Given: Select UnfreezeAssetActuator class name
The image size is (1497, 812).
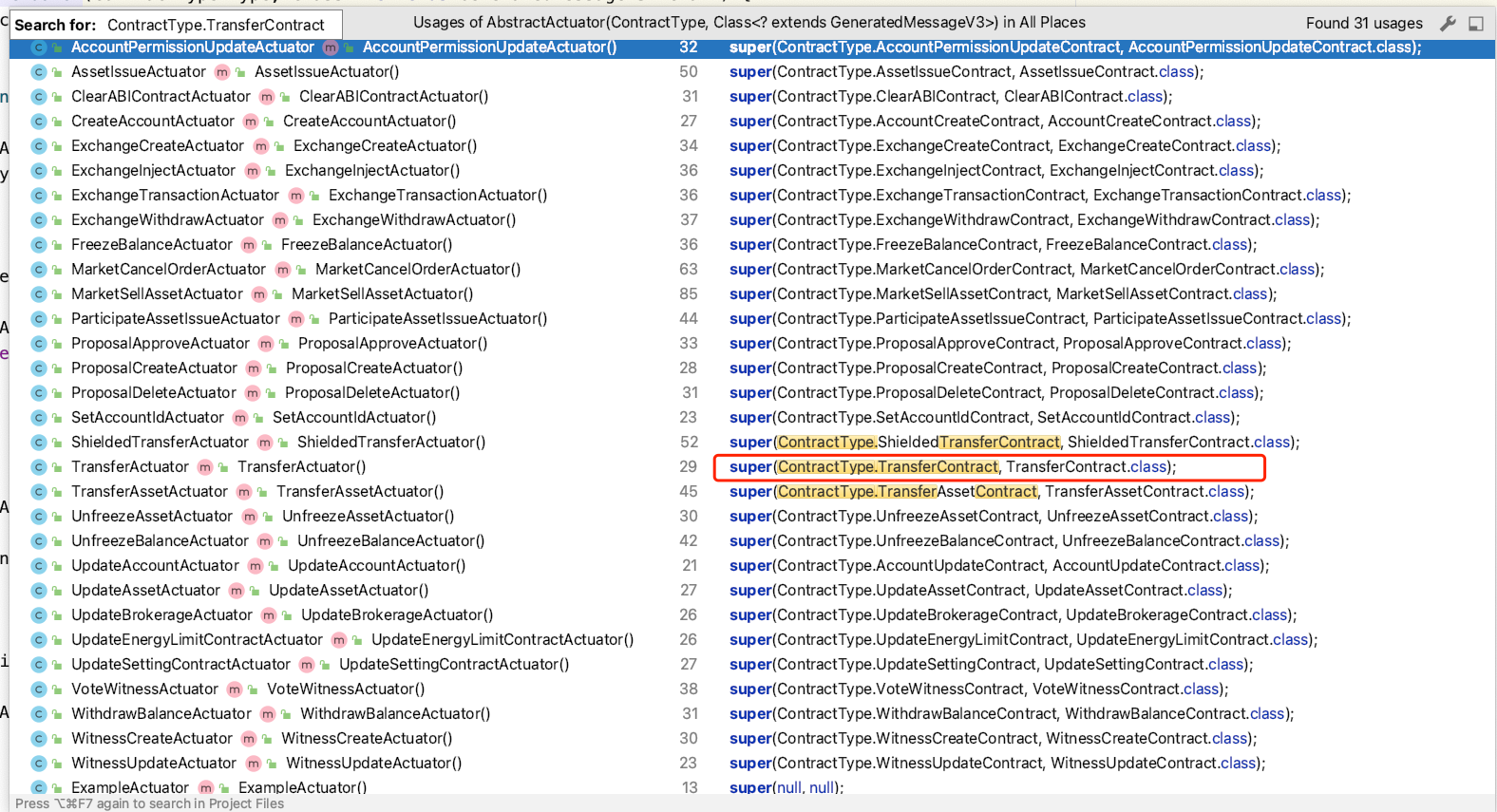Looking at the screenshot, I should [152, 516].
